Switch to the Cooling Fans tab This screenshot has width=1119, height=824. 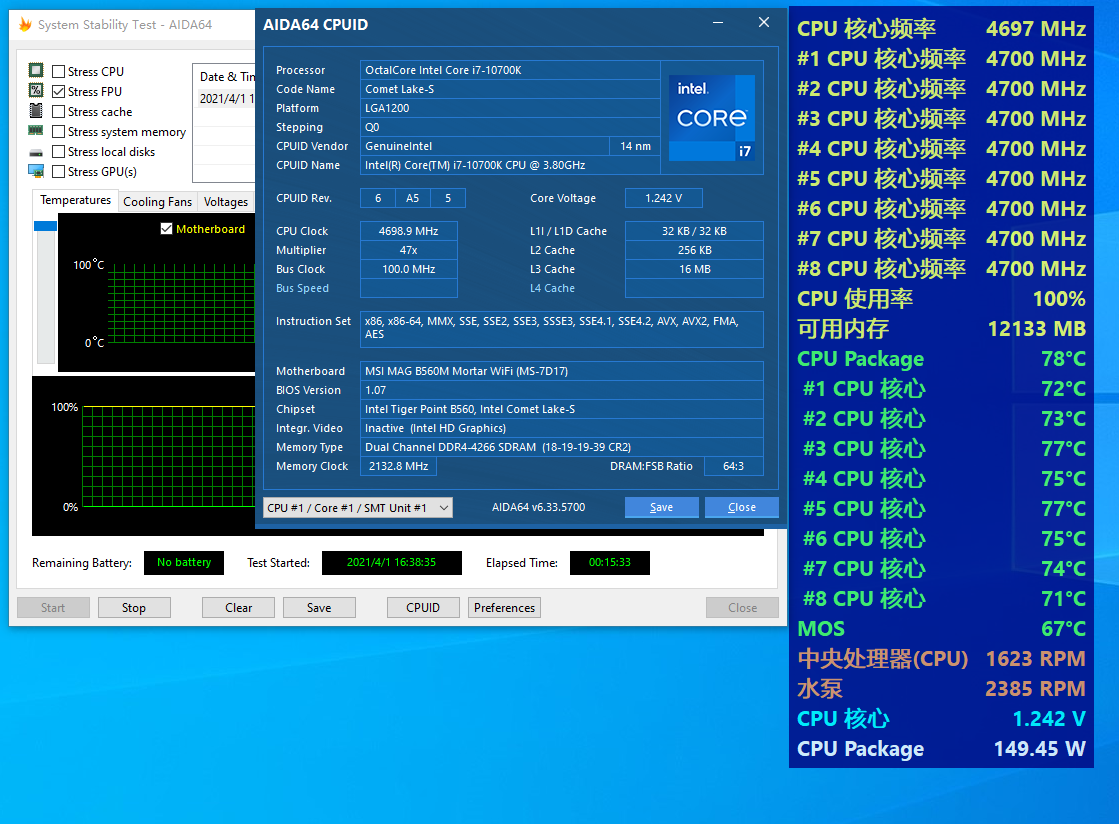(157, 202)
